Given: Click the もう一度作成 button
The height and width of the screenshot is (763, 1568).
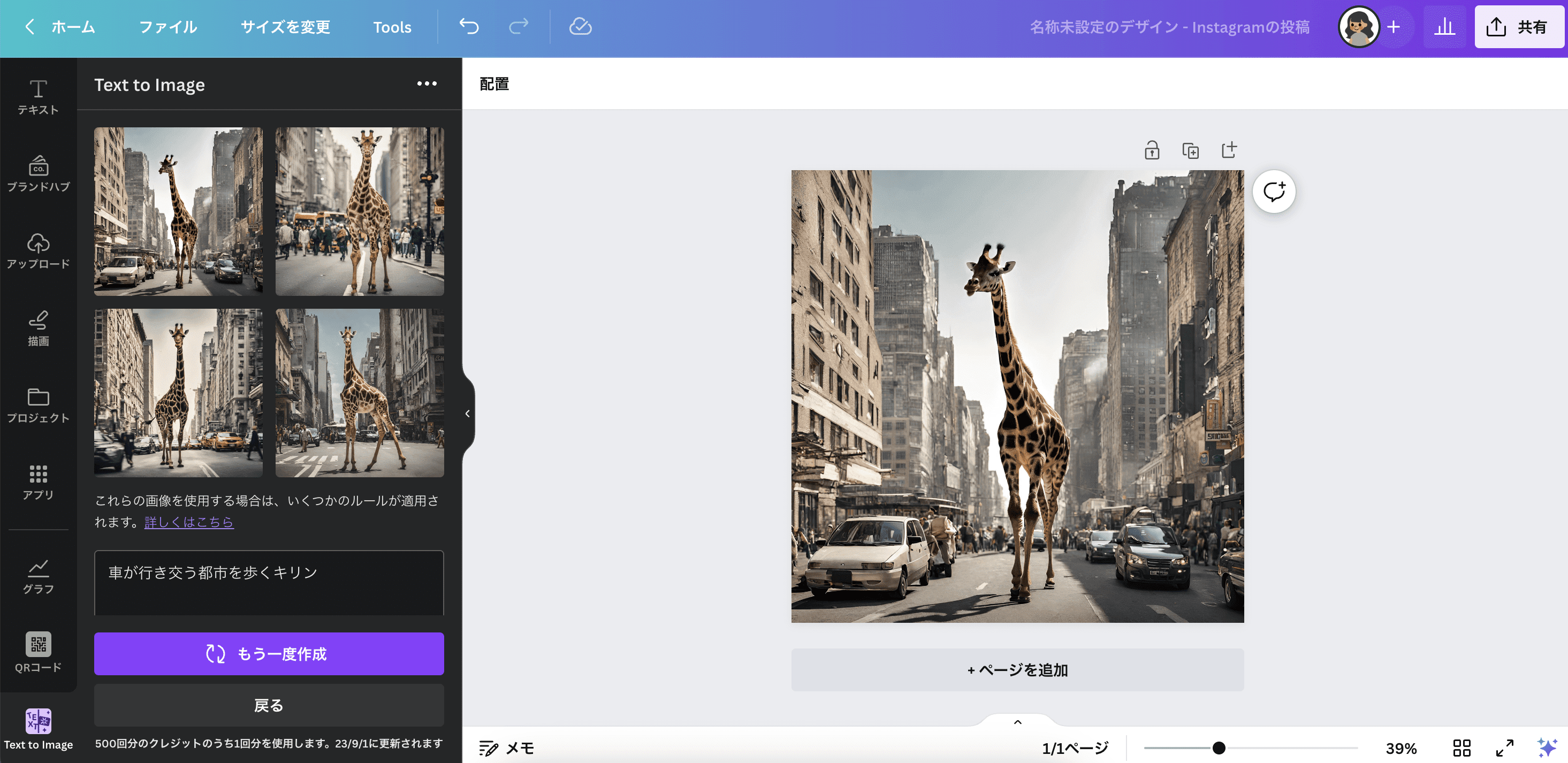Looking at the screenshot, I should point(269,653).
